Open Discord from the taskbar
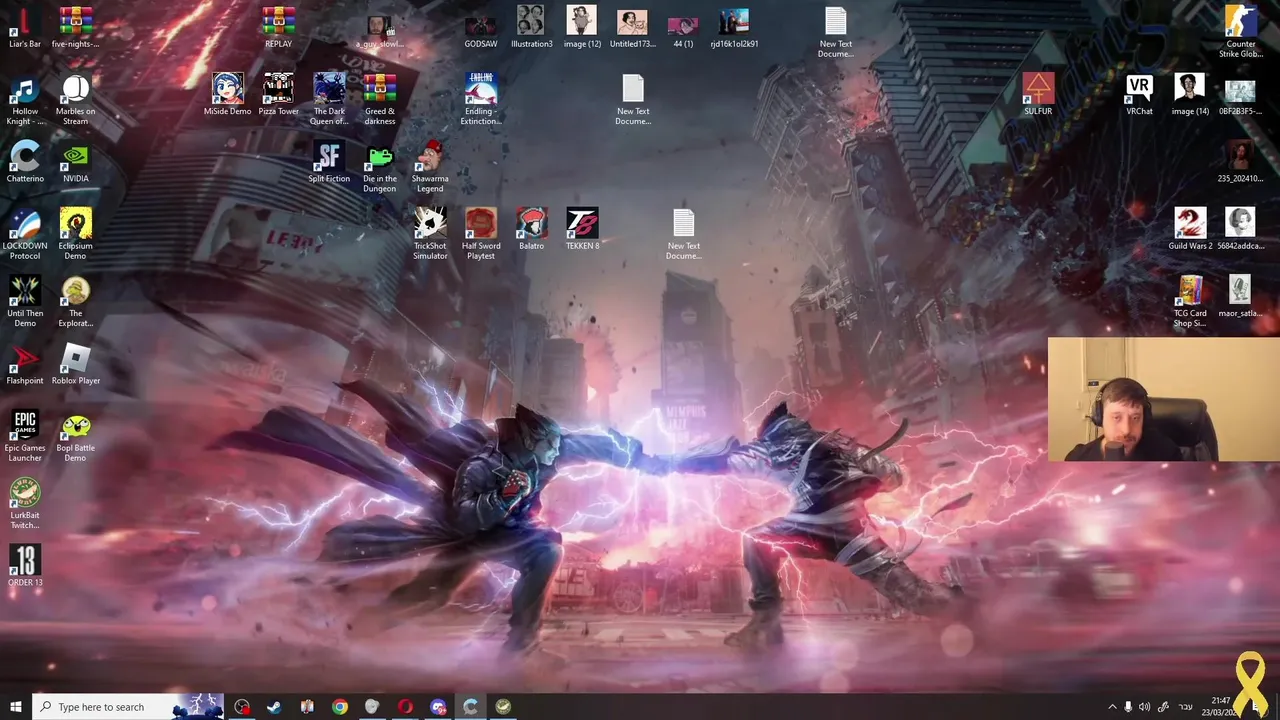Image resolution: width=1280 pixels, height=720 pixels. point(438,706)
